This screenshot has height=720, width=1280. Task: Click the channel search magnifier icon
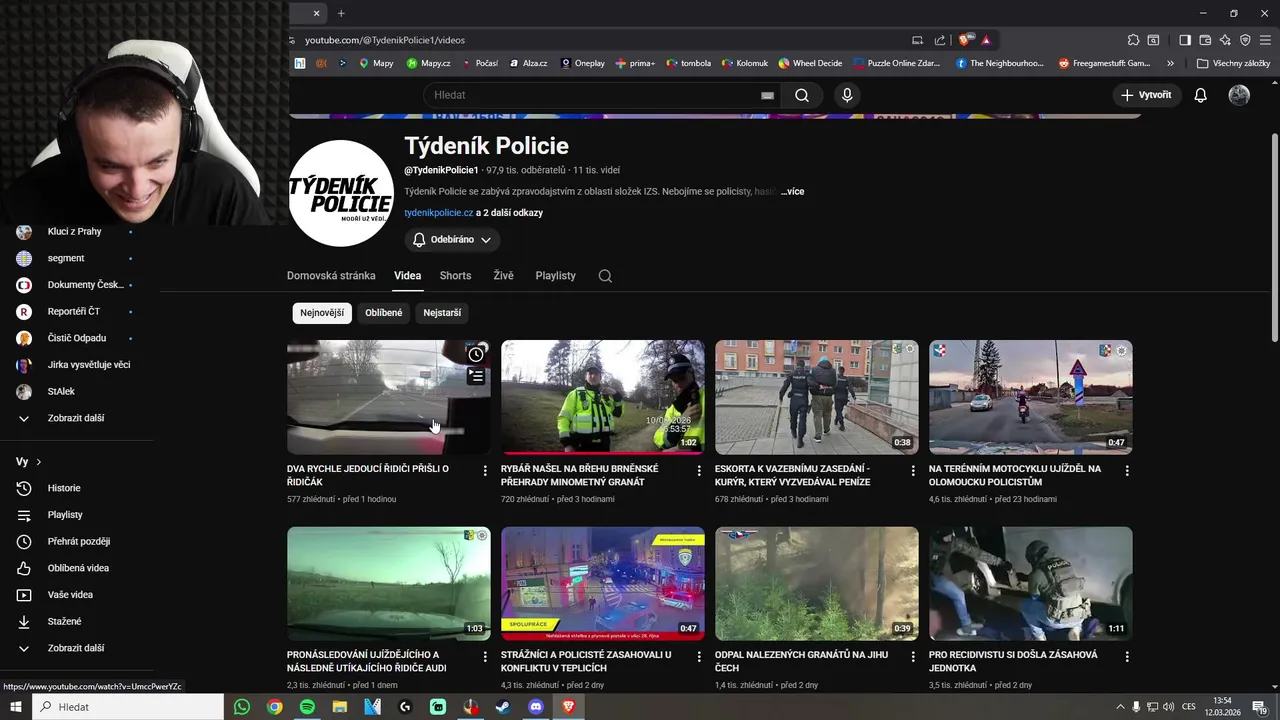tap(605, 276)
